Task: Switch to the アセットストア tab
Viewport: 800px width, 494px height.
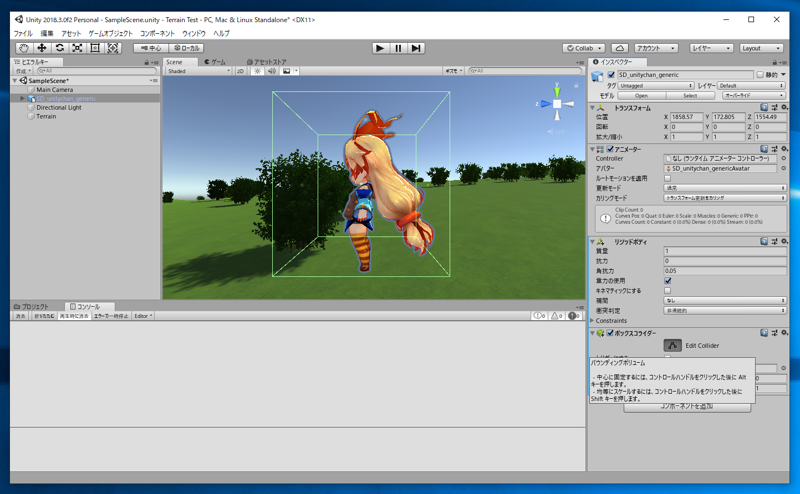Action: click(266, 62)
